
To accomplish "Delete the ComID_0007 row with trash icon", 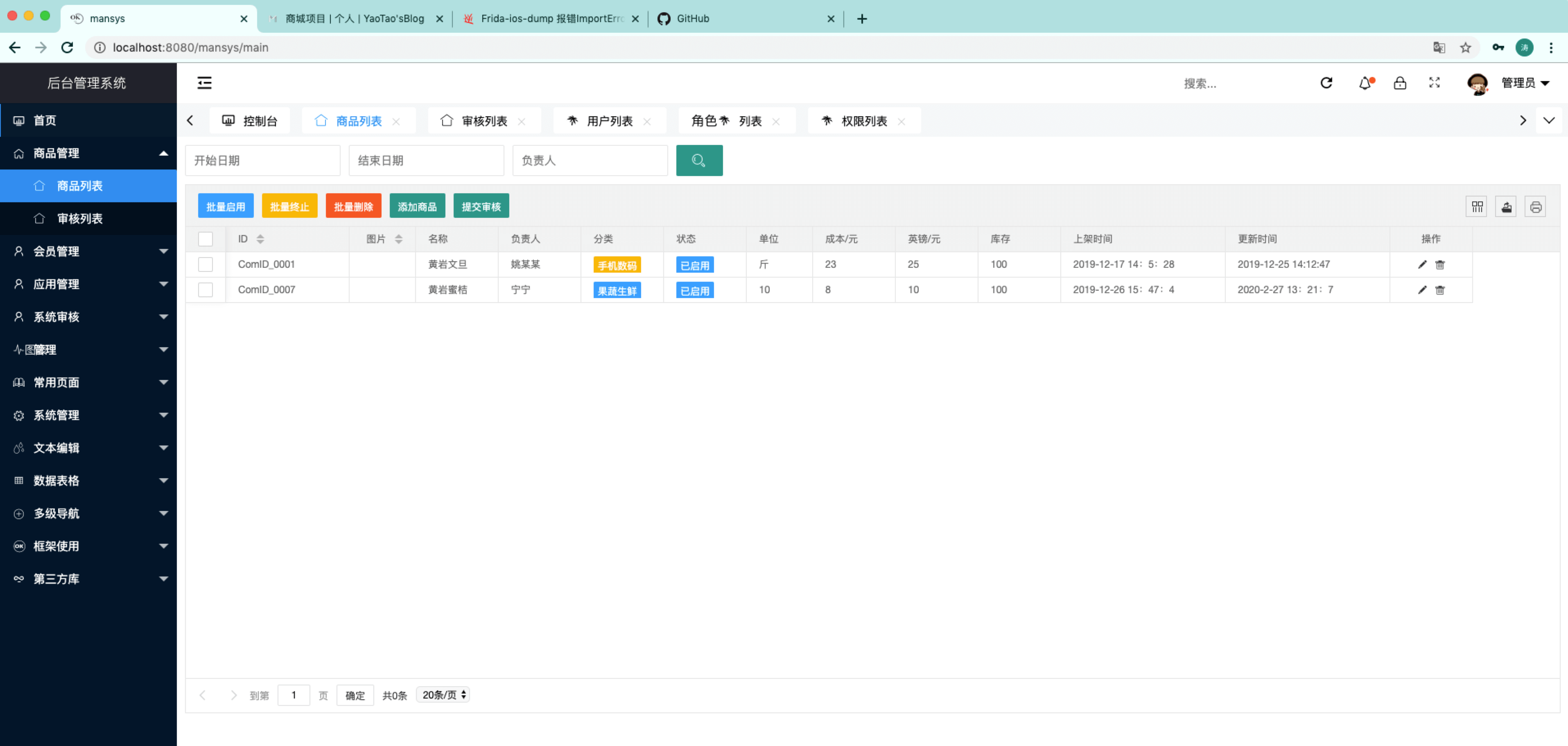I will (1439, 290).
